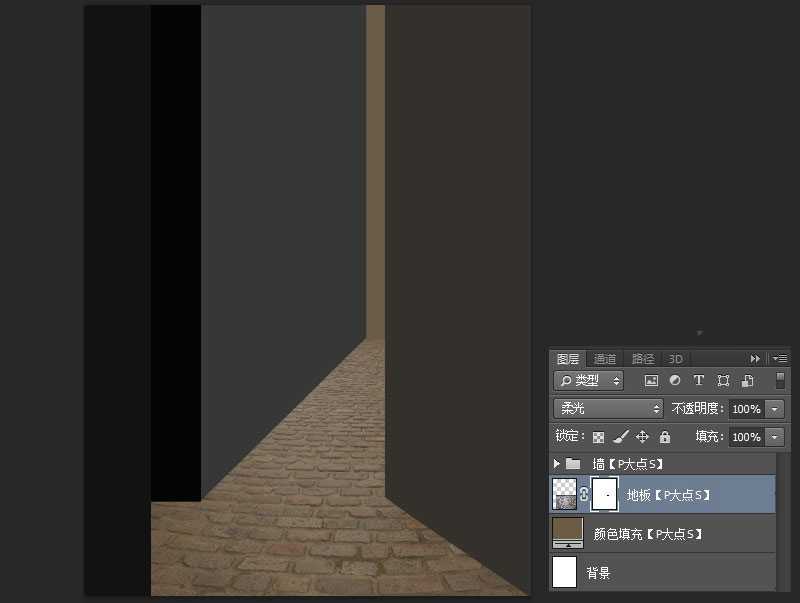Filter layers by pixel layer icon
800x603 pixels.
(x=651, y=381)
